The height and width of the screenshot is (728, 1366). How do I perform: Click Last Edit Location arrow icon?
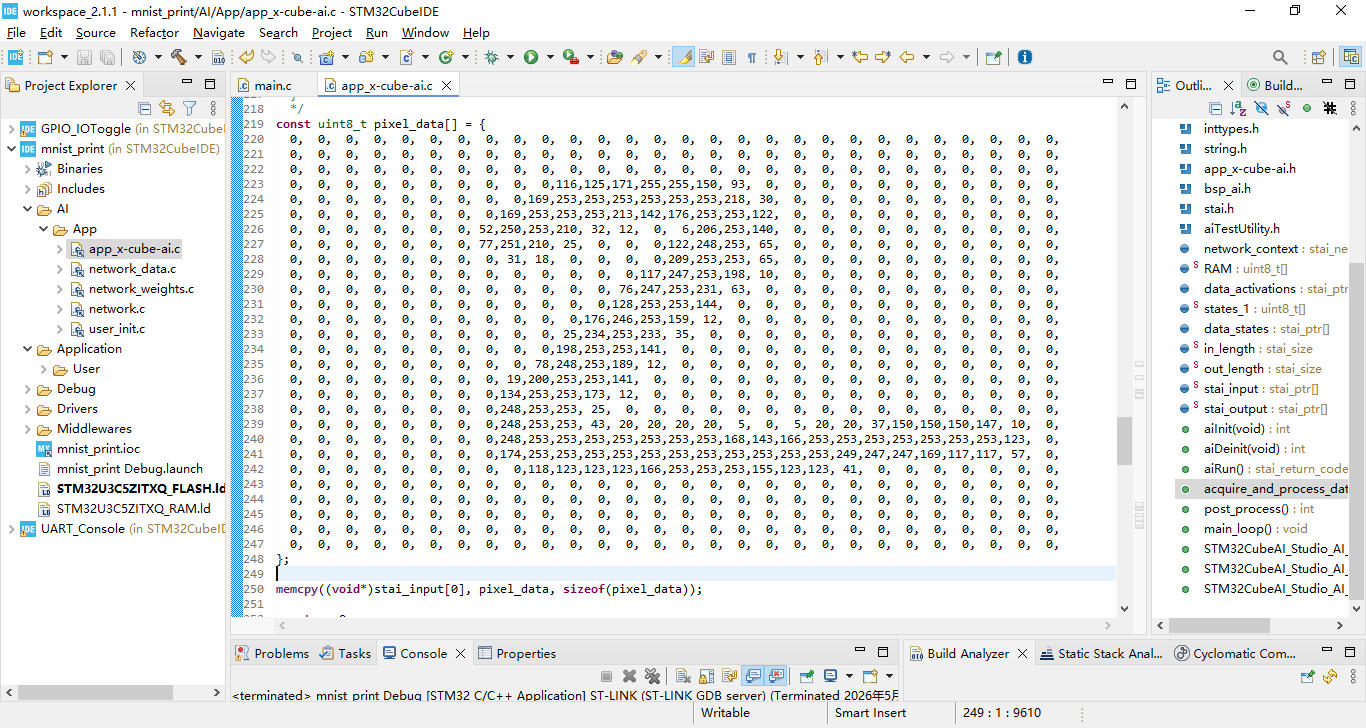pos(860,57)
